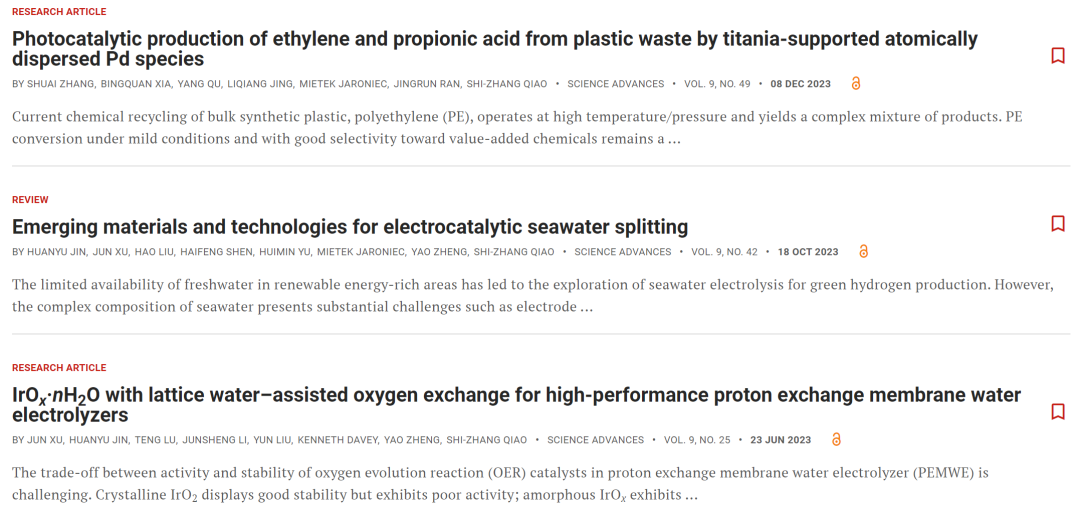Open Emerging materials and technologies review title
This screenshot has width=1080, height=514.
point(350,227)
